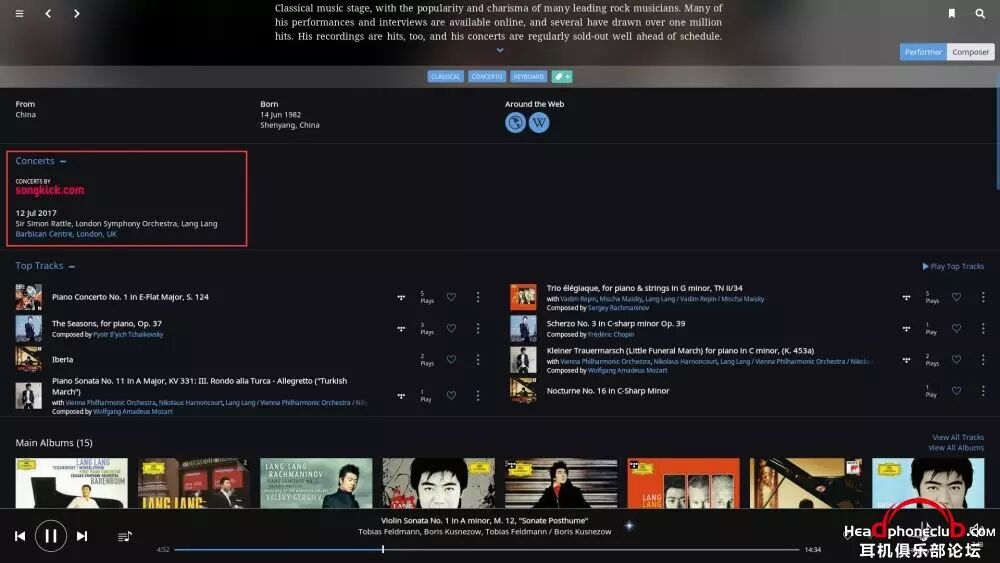The image size is (1000, 563).
Task: Open the orange Lang Lang album cover
Action: coord(684,483)
